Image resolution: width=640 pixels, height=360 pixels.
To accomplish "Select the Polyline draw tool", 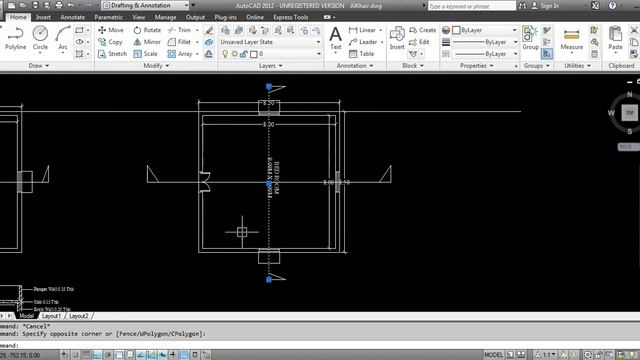I will coord(16,38).
